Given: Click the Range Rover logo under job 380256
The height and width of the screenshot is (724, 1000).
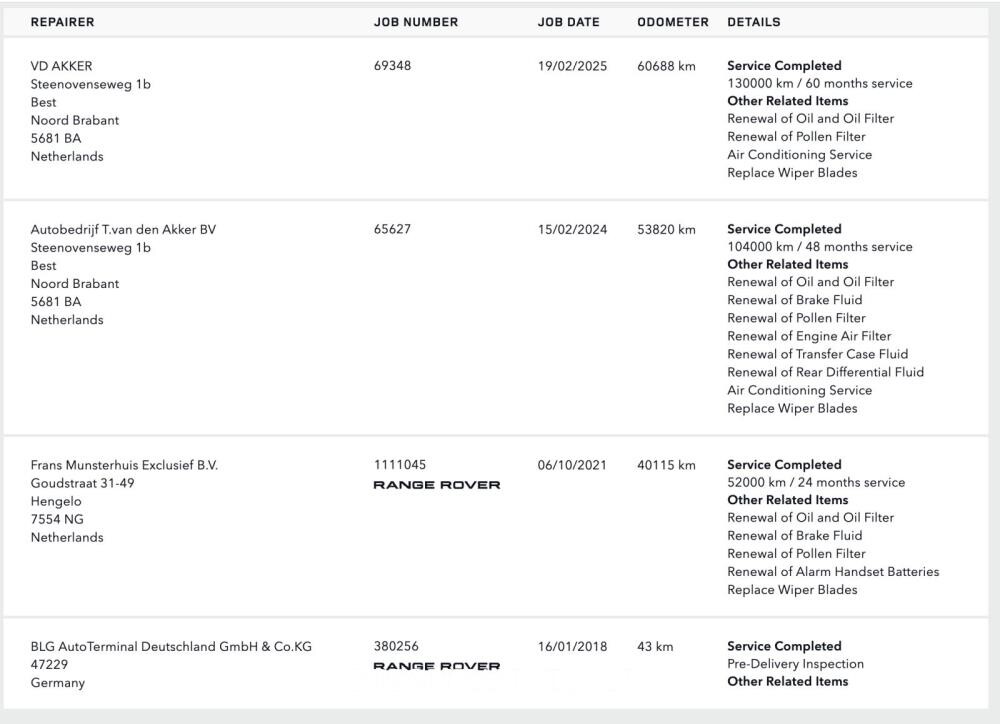Looking at the screenshot, I should pyautogui.click(x=436, y=666).
